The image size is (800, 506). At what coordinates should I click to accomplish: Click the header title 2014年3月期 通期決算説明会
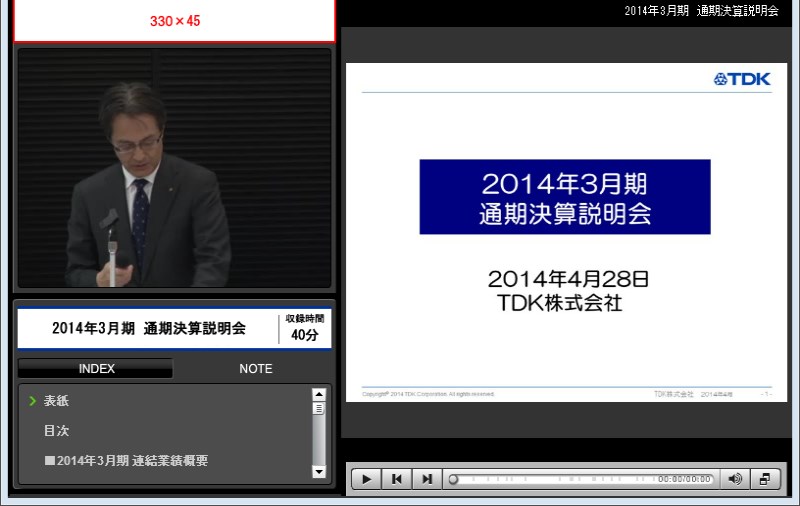[x=702, y=11]
